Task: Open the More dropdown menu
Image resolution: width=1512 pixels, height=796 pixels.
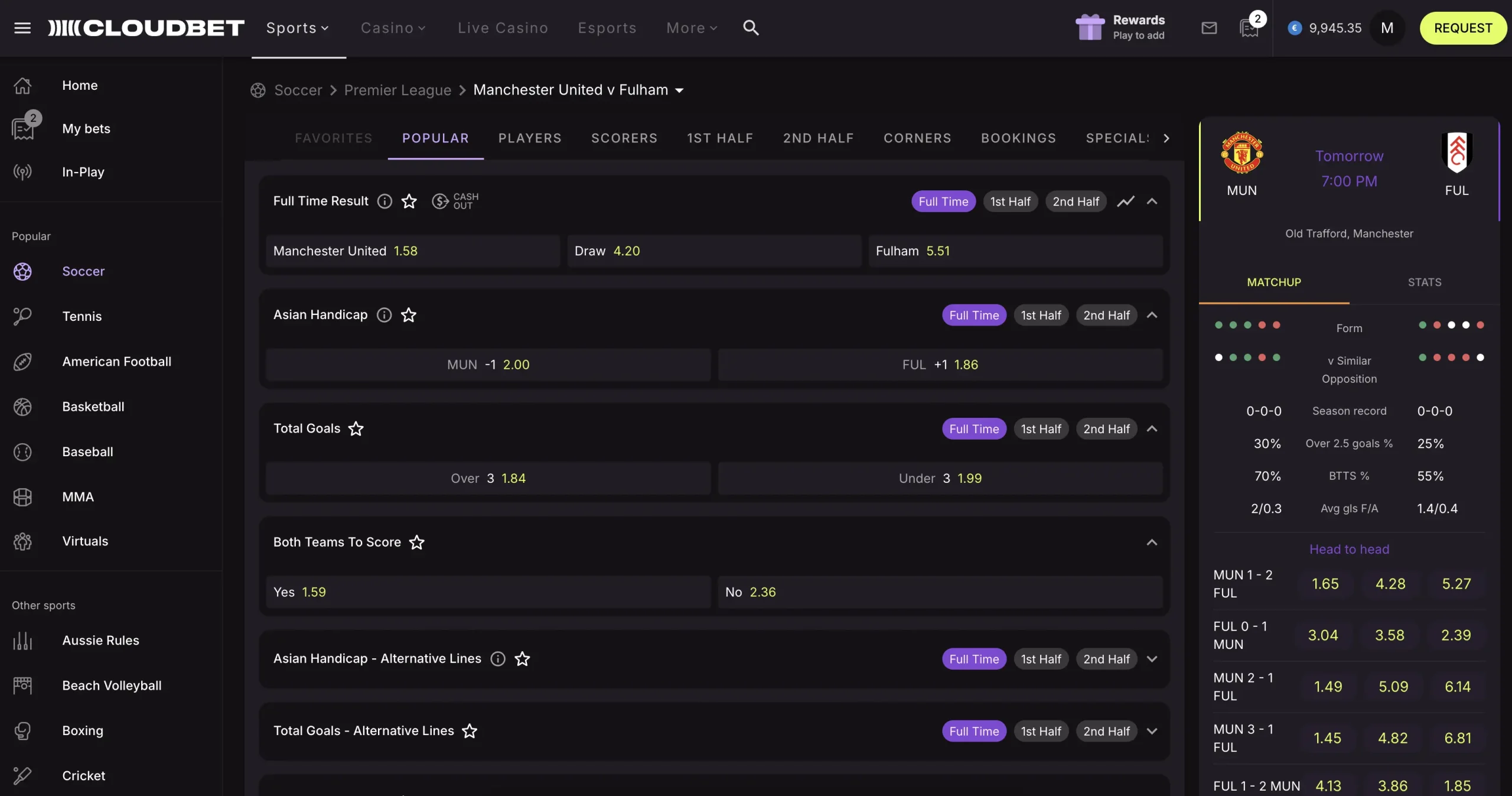Action: point(692,28)
